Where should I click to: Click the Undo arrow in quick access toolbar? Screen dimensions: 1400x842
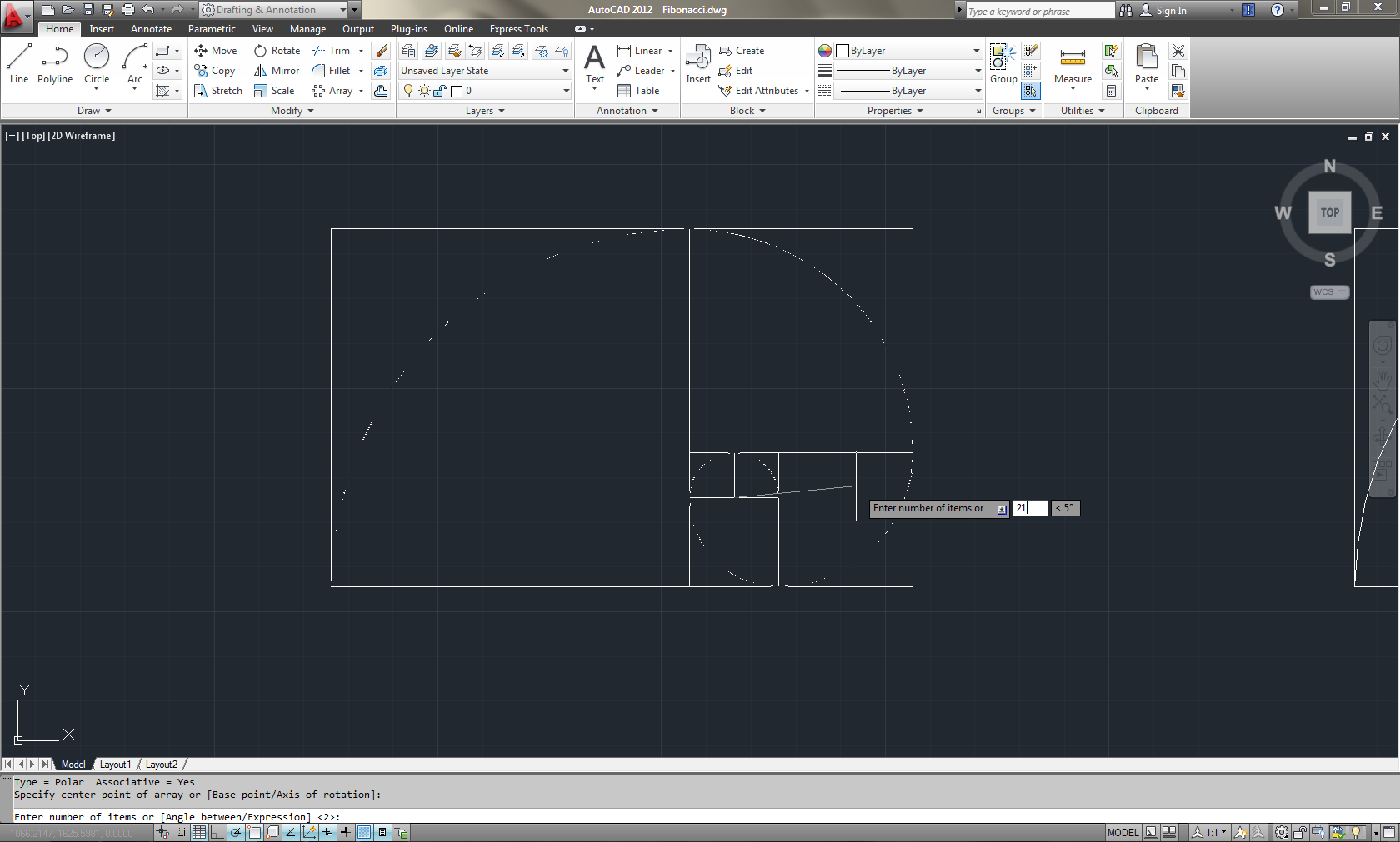tap(147, 10)
